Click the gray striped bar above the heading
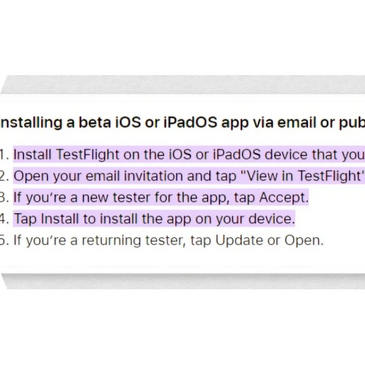 pos(182,85)
